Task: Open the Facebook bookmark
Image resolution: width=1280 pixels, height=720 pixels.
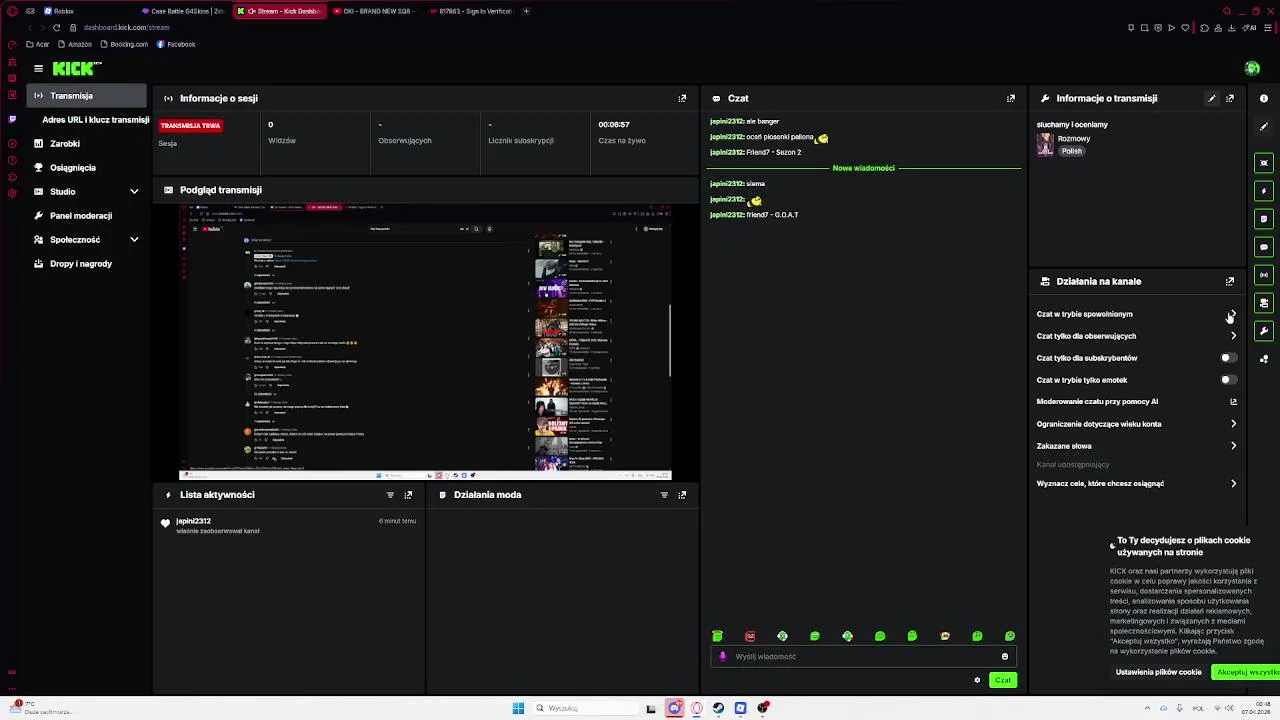Action: tap(176, 44)
